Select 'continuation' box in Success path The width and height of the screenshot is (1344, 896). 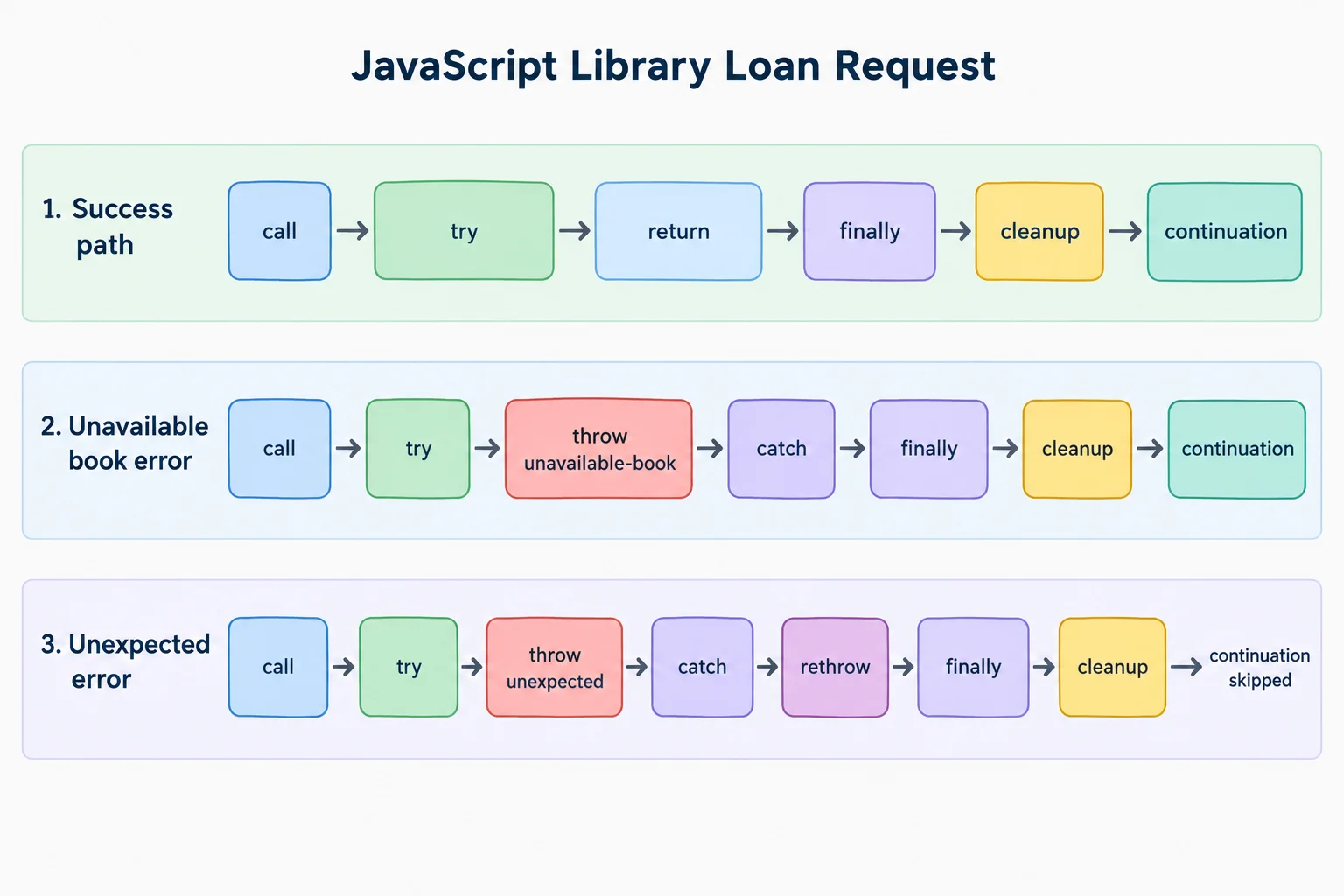1225,231
